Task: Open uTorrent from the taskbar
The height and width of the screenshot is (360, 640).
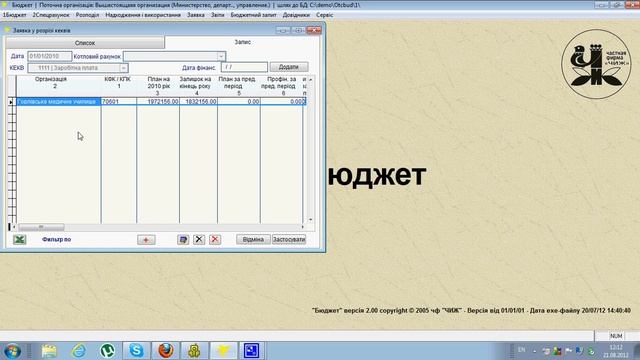Action: [x=107, y=351]
